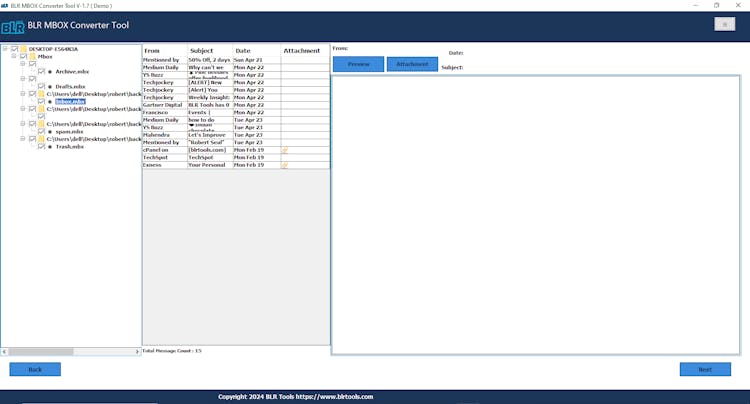Click the 'Total Message Count : 15' label
Viewport: 750px width, 404px height.
(172, 351)
